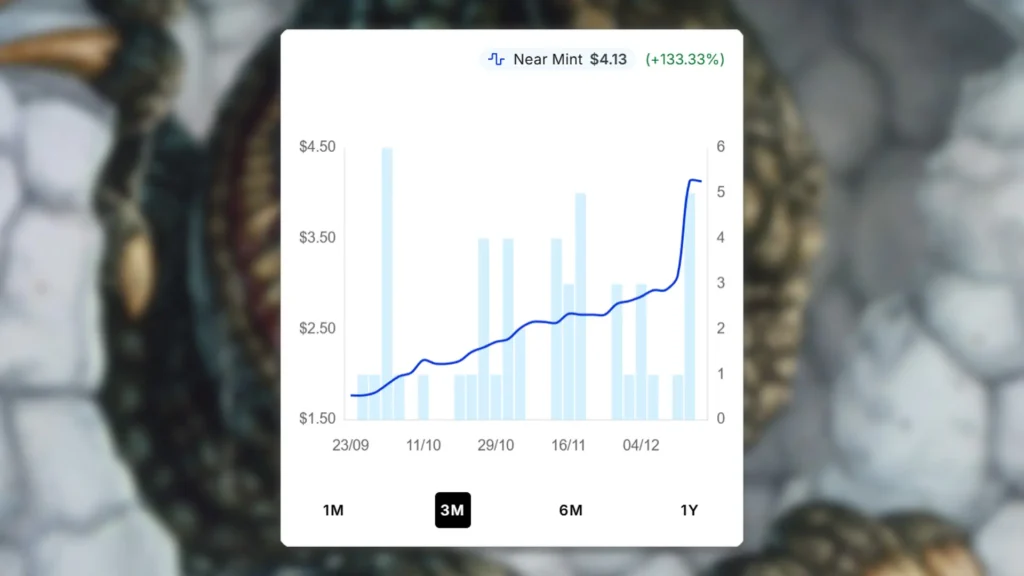Screen dimensions: 1024x576
Task: Switch to the 6M time range tab
Action: pos(570,510)
